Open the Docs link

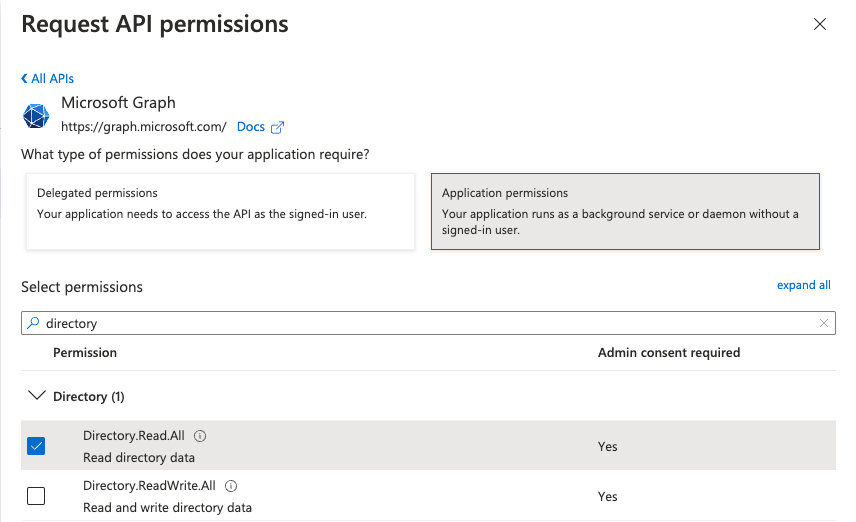click(251, 127)
